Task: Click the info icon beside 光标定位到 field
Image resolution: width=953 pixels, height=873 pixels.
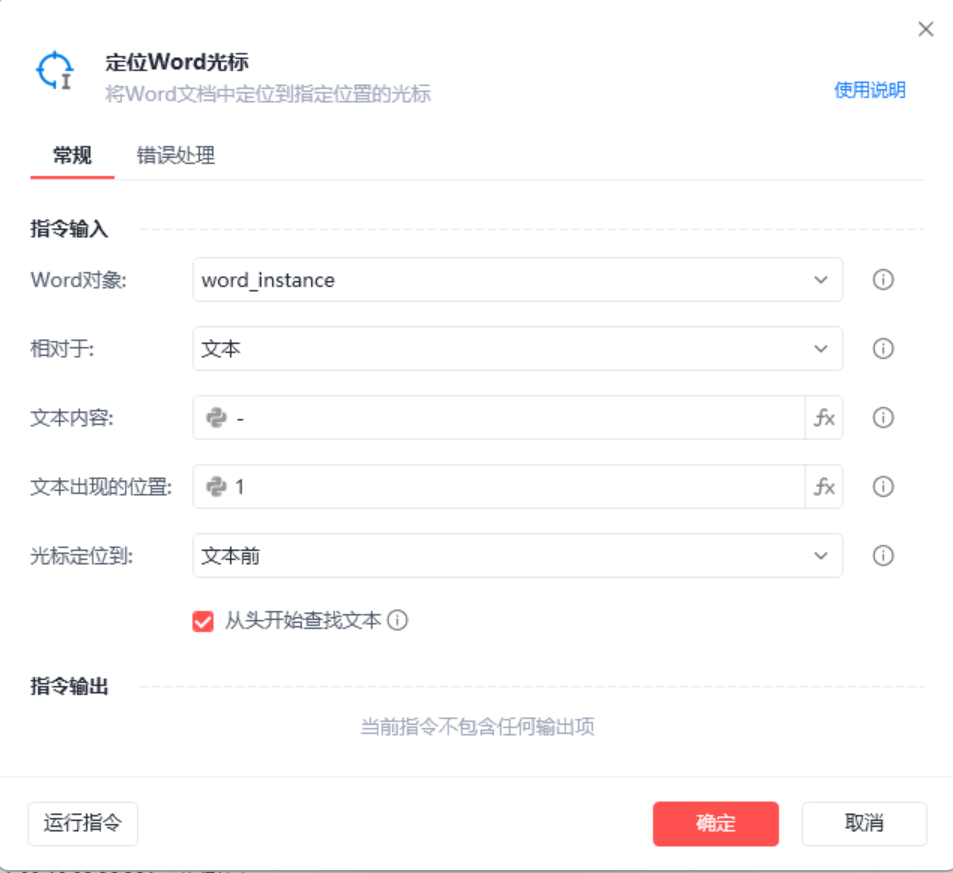Action: point(882,556)
